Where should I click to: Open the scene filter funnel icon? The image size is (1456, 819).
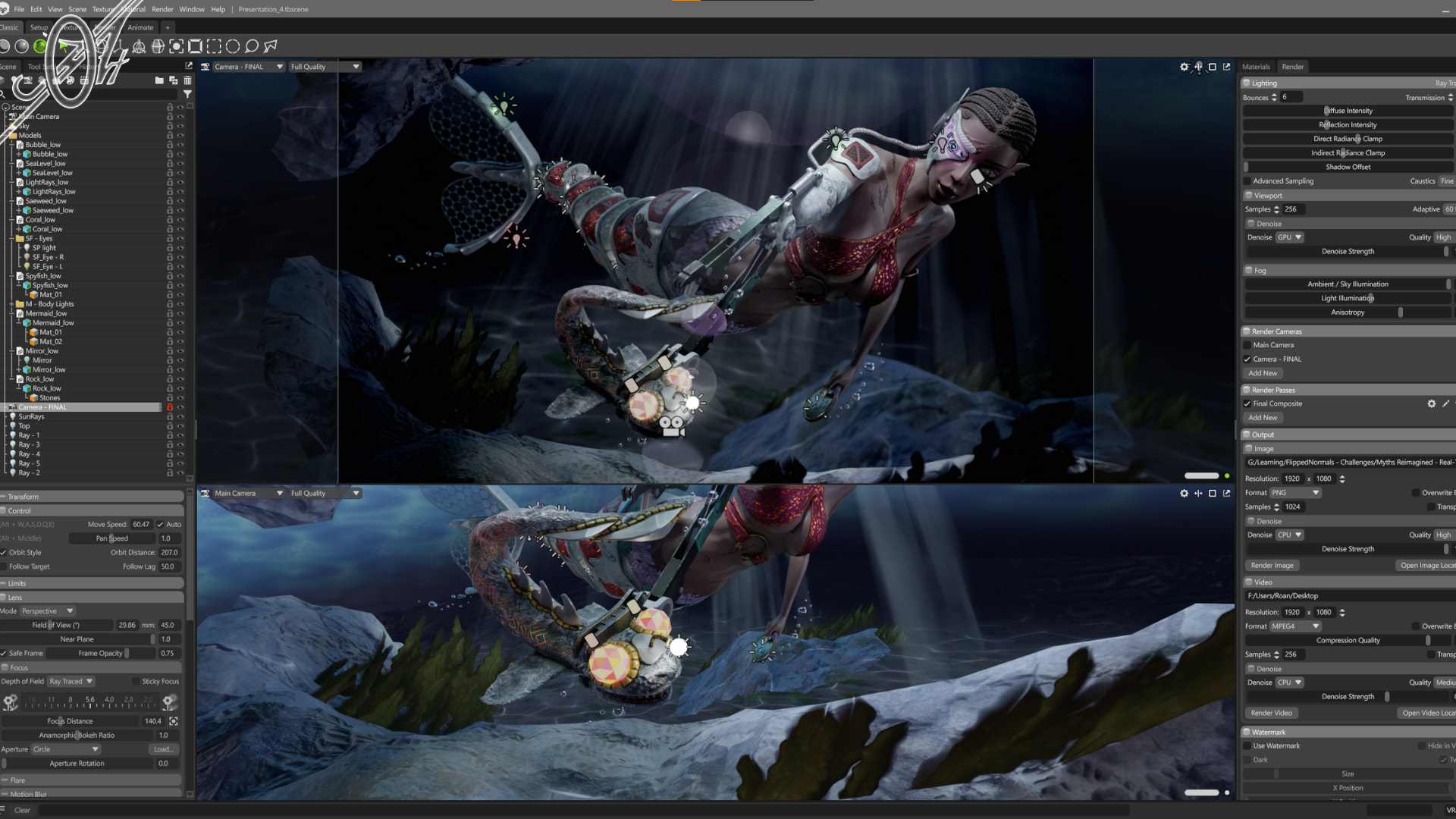187,94
